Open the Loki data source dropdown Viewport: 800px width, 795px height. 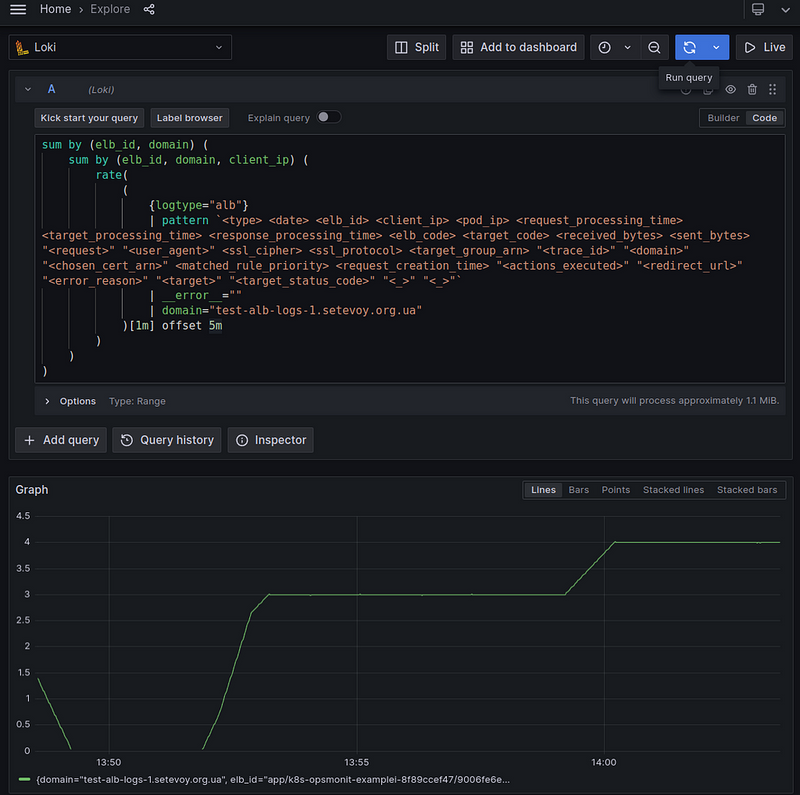click(120, 47)
